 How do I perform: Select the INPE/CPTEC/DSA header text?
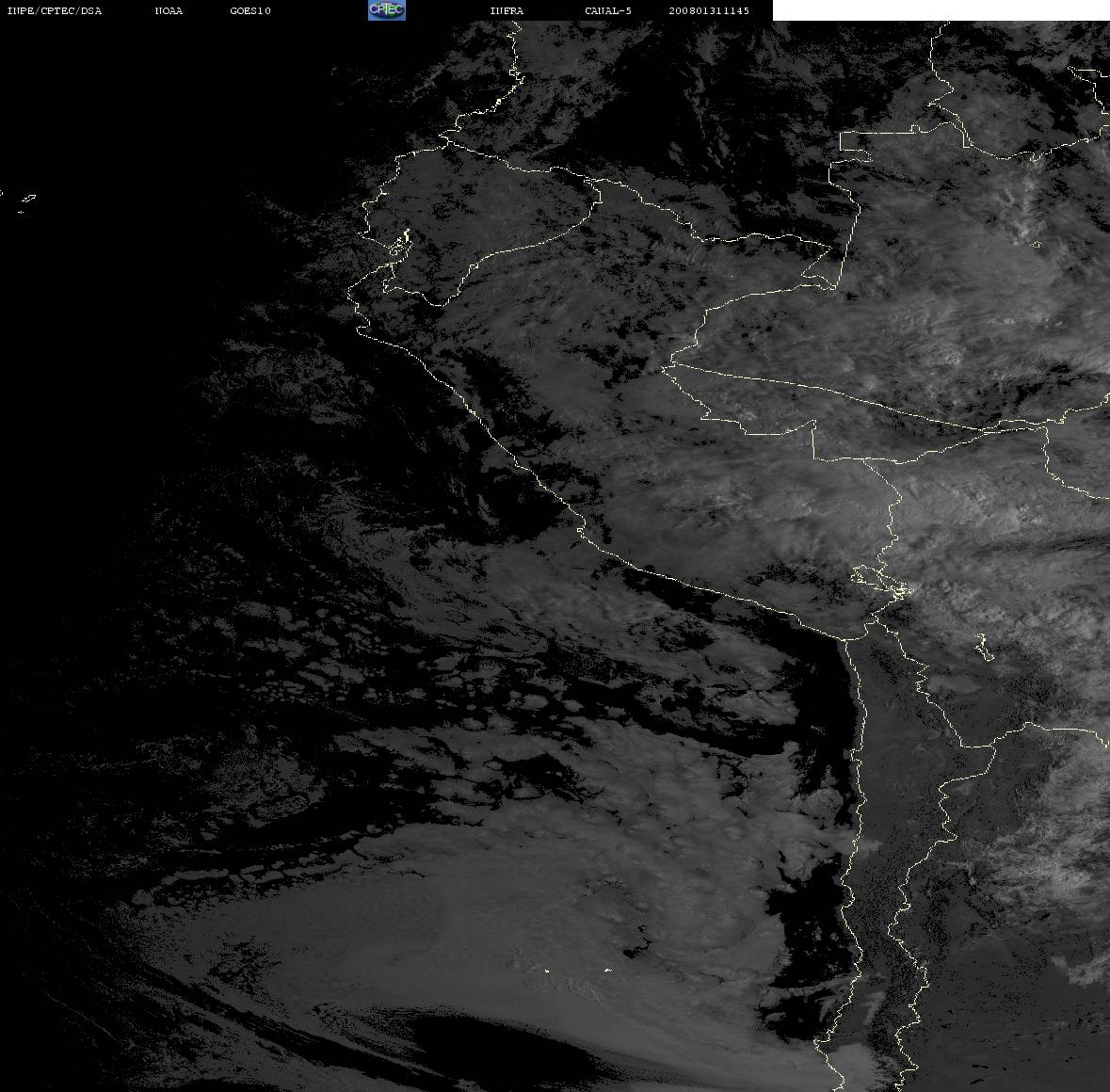pos(55,10)
